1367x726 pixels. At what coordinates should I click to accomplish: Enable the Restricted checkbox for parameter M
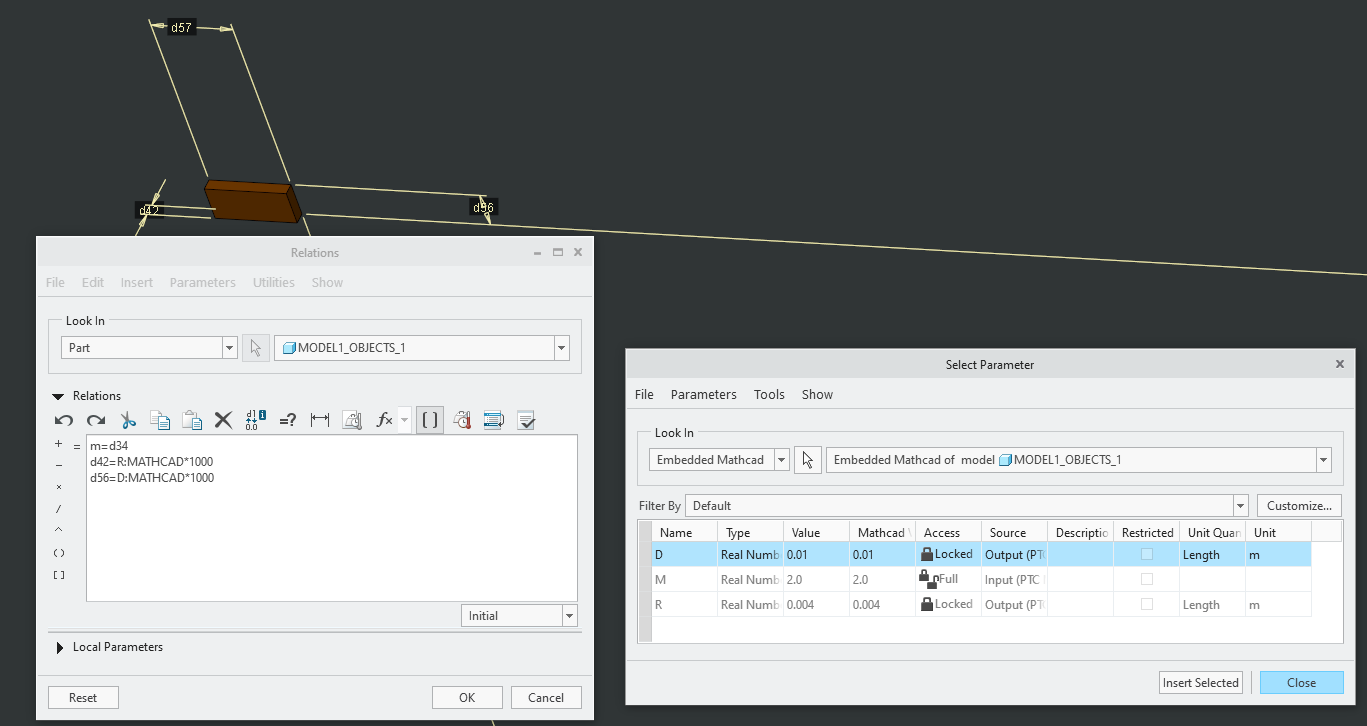[x=1145, y=578]
